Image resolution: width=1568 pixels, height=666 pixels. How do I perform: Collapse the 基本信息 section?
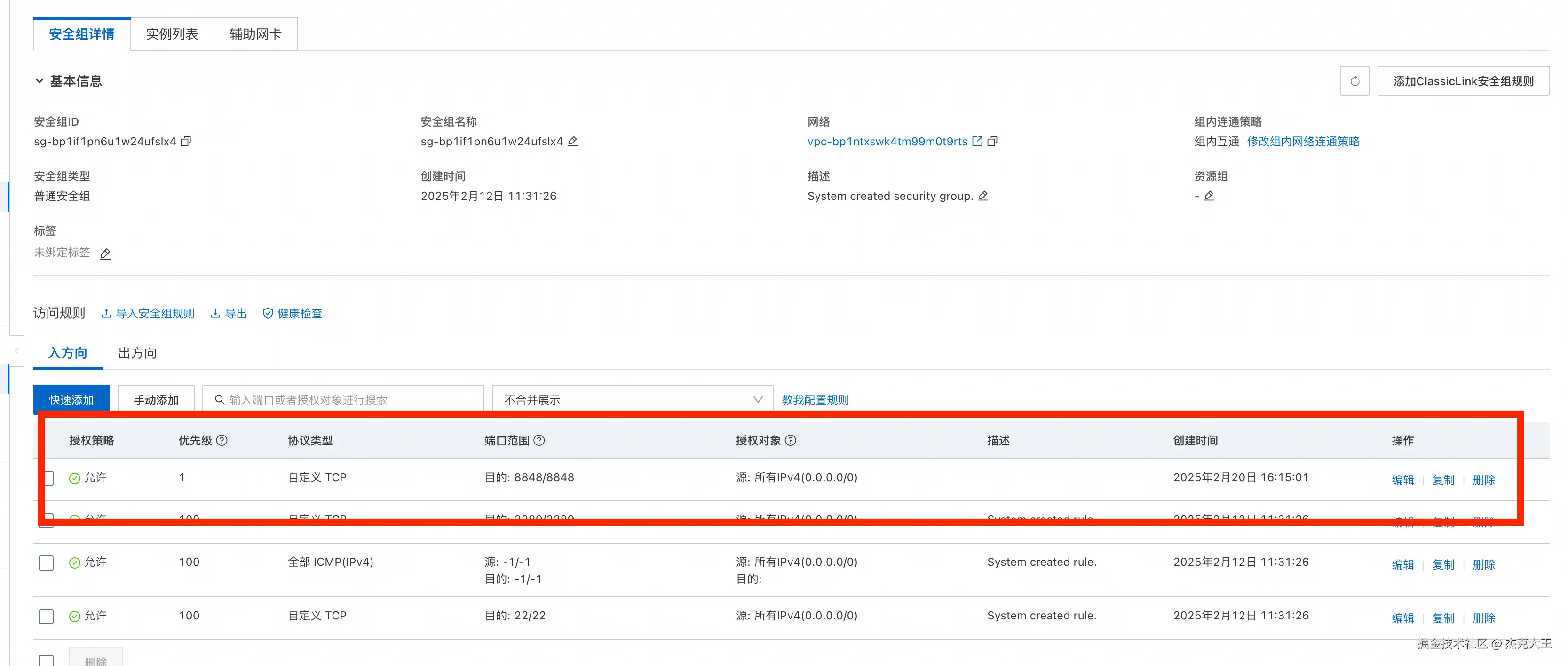click(x=40, y=81)
